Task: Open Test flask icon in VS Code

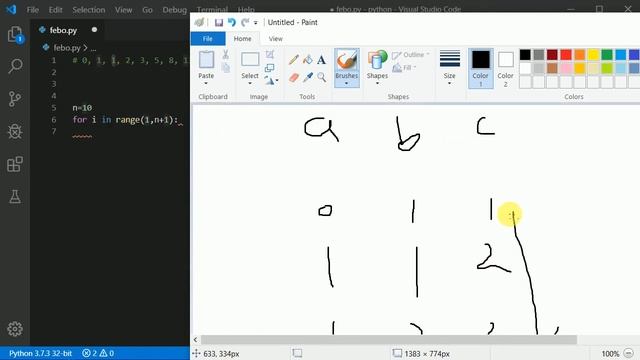Action: tap(15, 197)
